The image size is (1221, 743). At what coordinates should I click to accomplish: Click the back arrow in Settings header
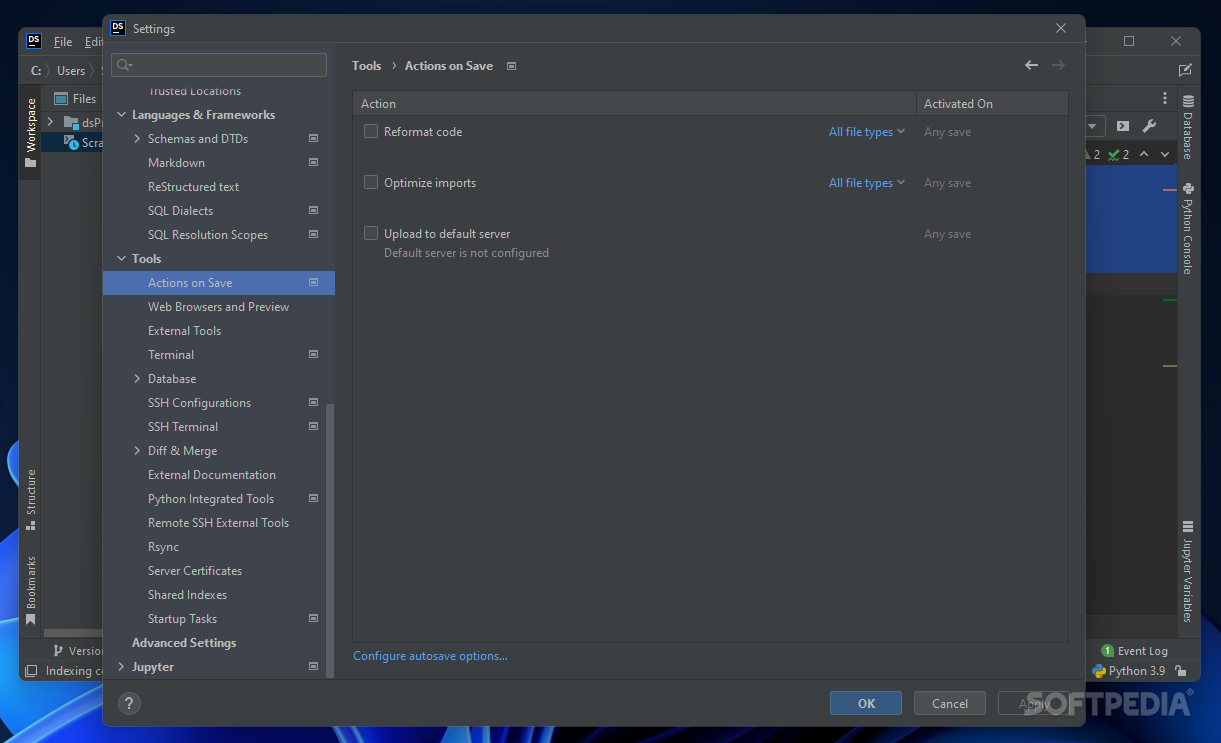point(1031,65)
